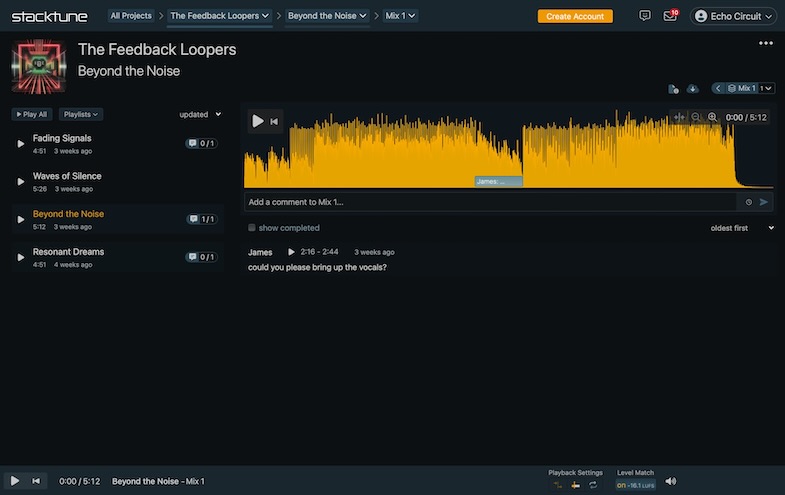Click the project album artwork thumbnail

pos(39,67)
